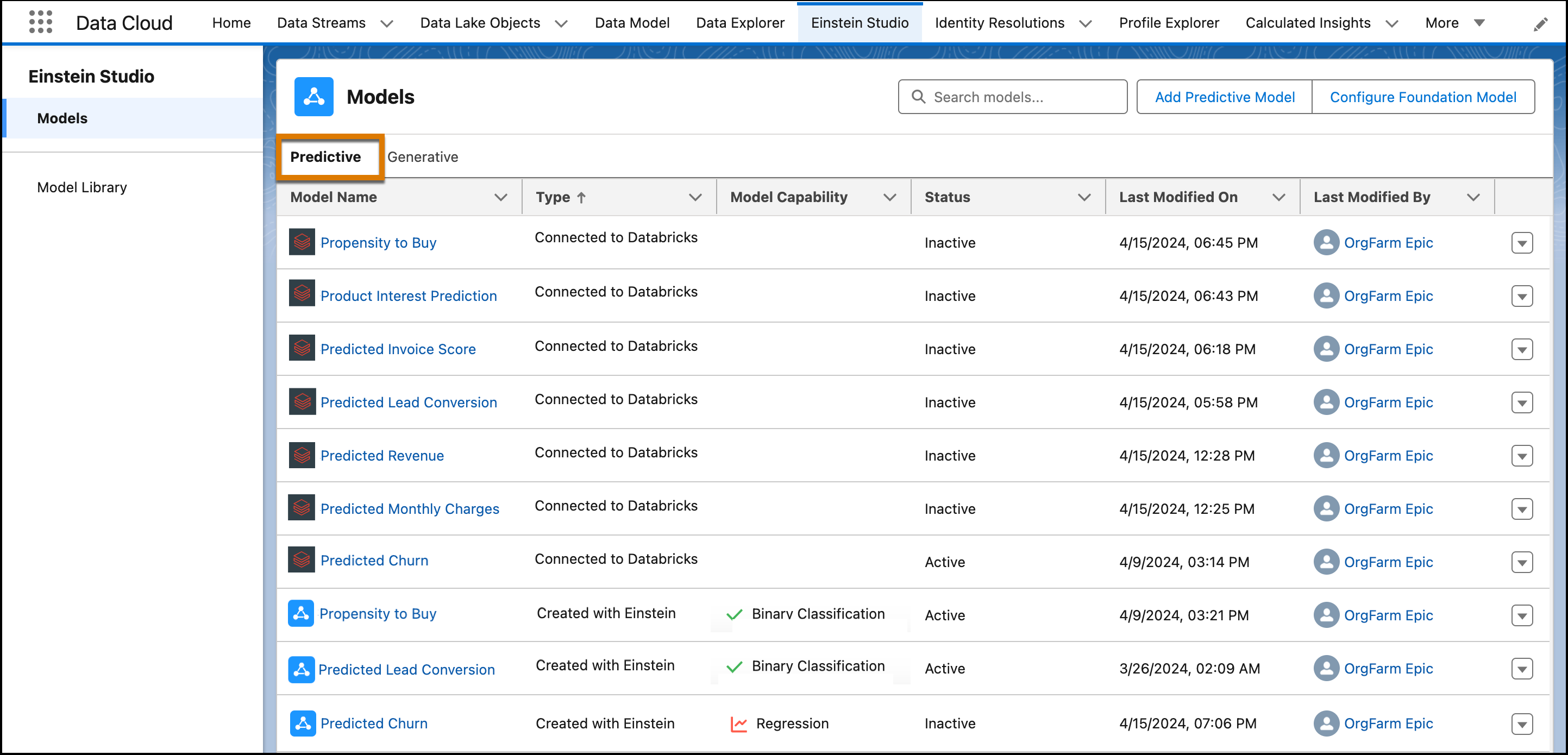Click user avatar in 03:14 PM Predicted Churn row

[1326, 562]
